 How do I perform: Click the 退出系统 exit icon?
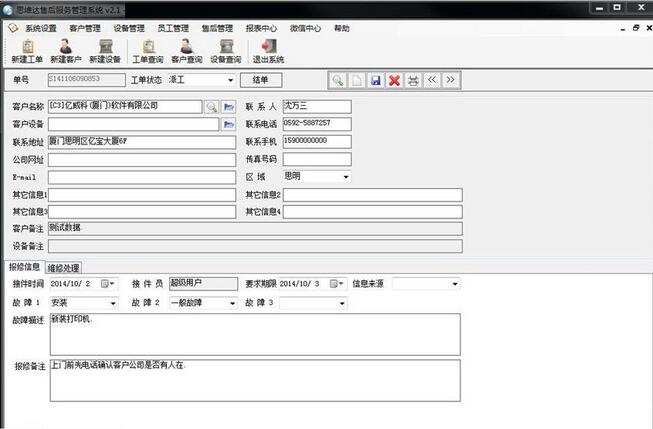click(x=268, y=51)
